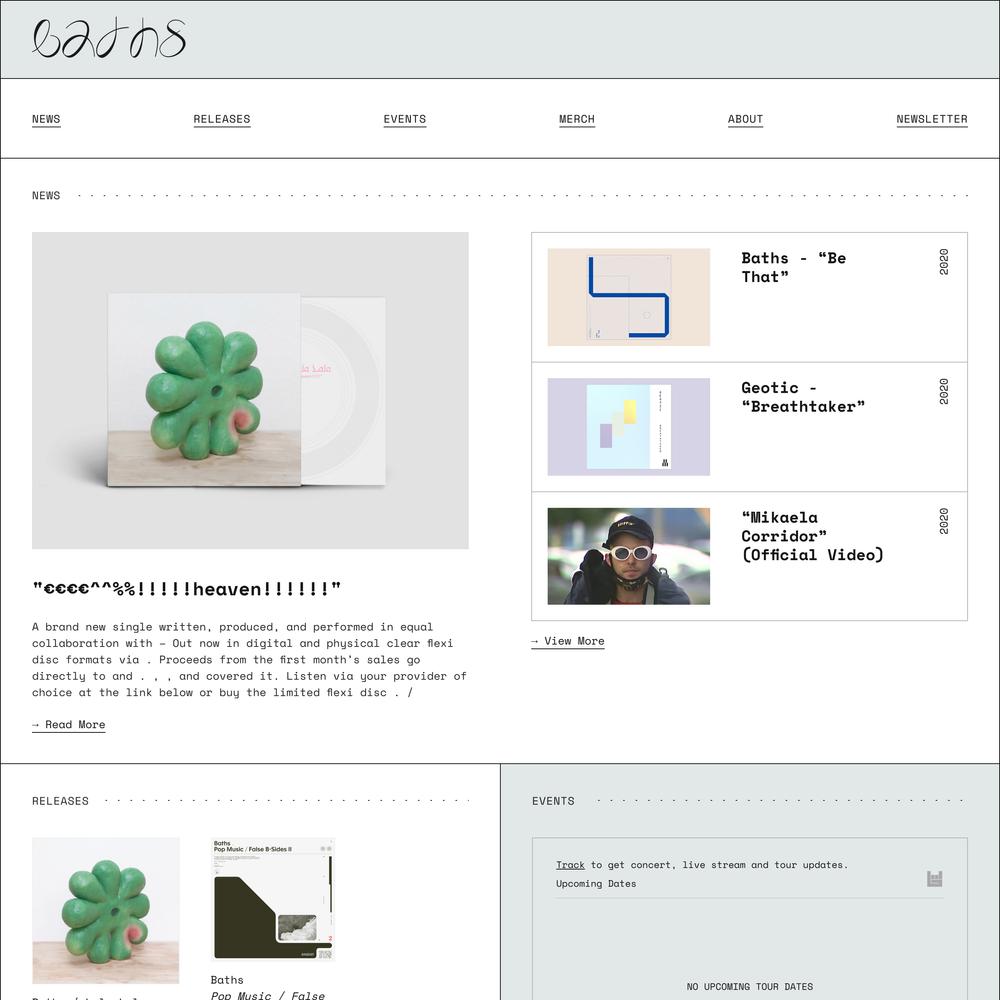Open "Mikaela Corridor" Official Video title
The width and height of the screenshot is (1000, 1000).
[812, 536]
